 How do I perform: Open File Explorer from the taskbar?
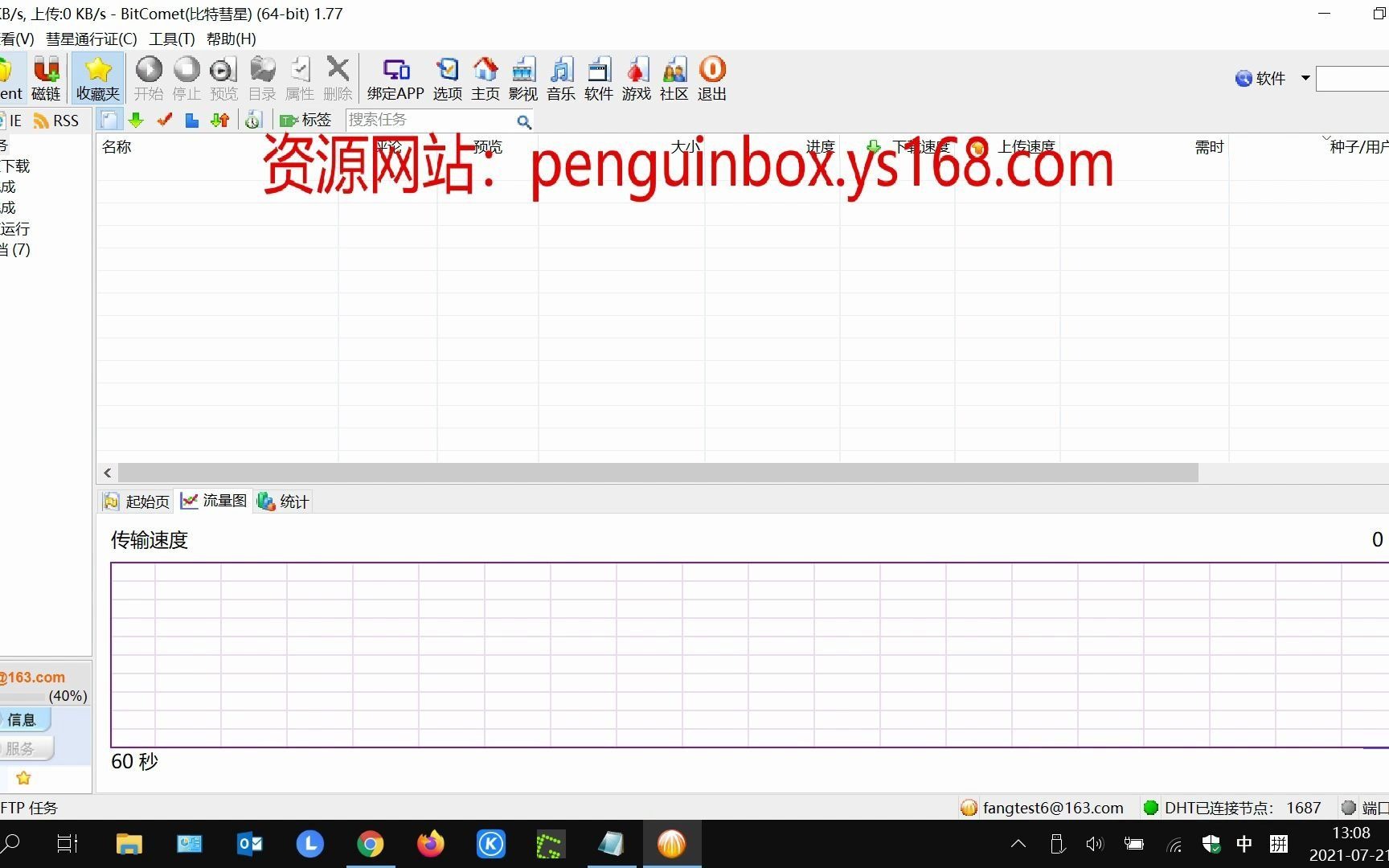coord(129,844)
